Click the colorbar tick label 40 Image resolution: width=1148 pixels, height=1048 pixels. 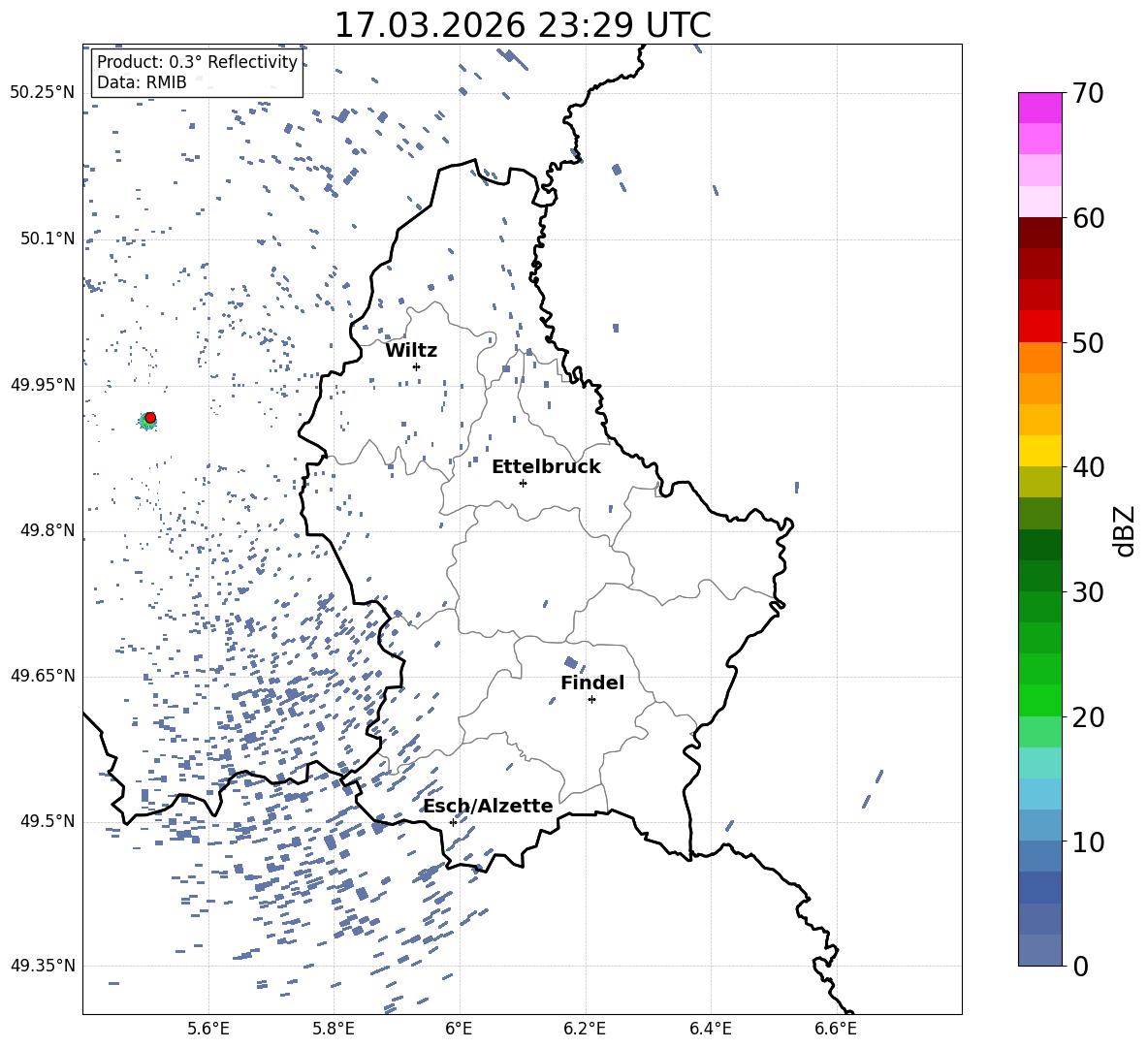pos(1088,467)
